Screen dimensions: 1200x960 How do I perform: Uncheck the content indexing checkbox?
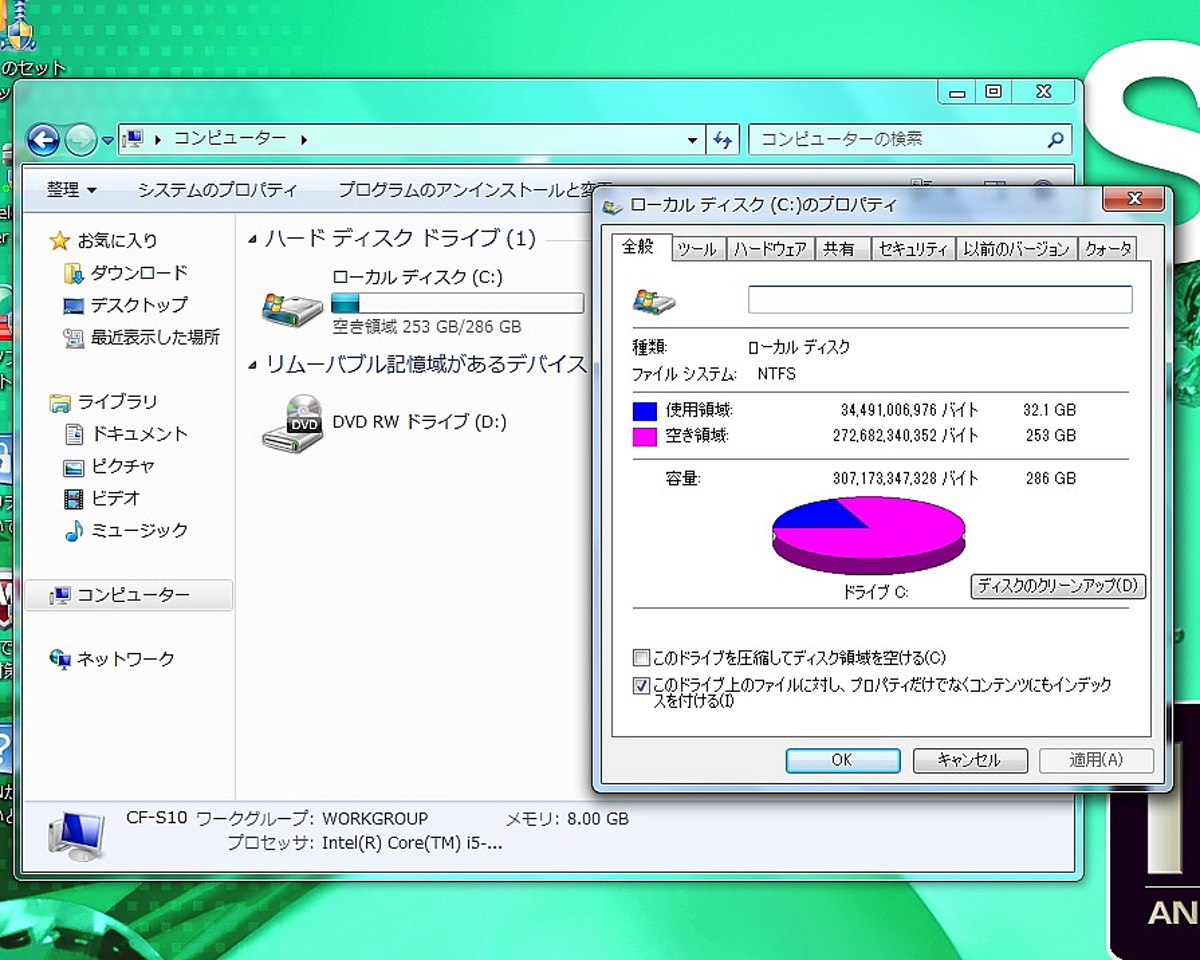pos(641,686)
